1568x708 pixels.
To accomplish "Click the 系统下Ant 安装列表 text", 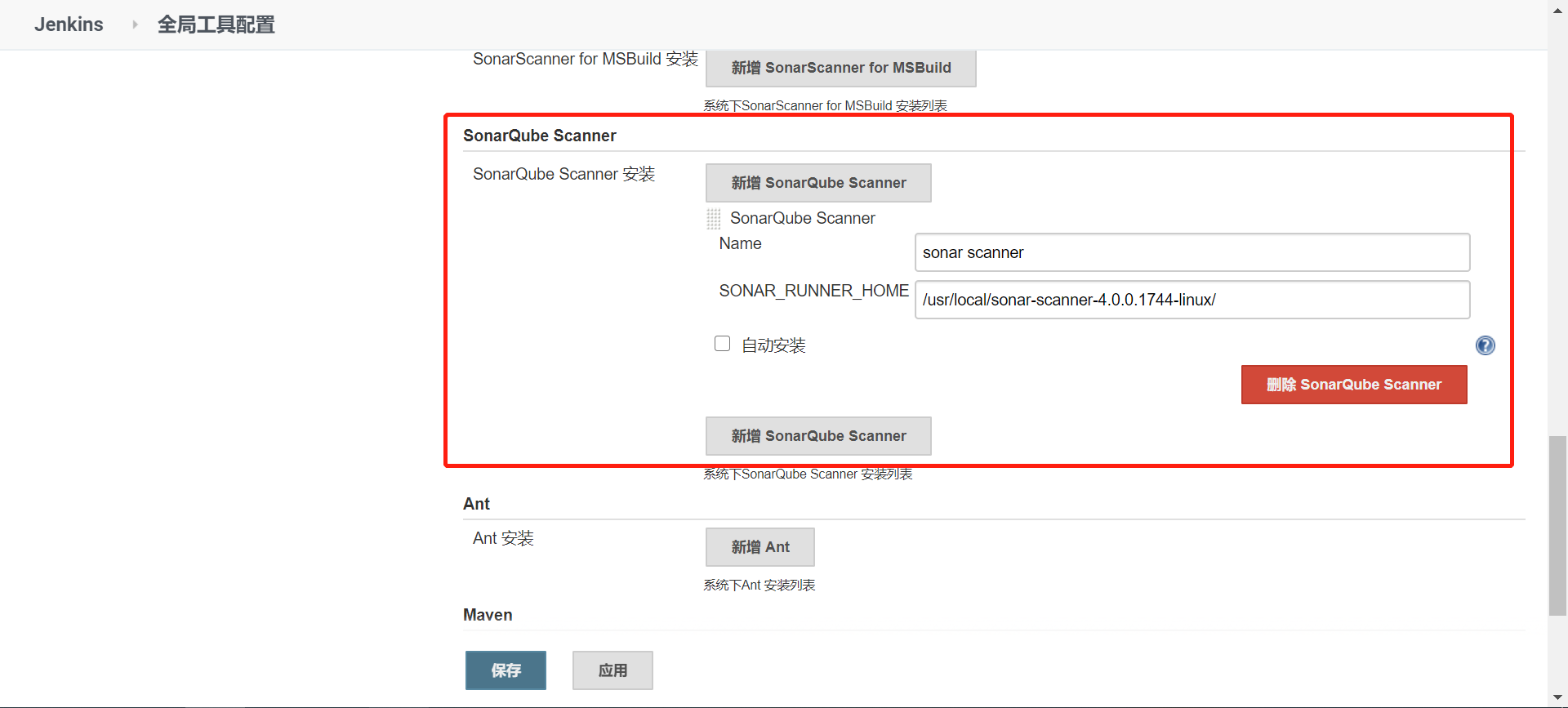I will 759,586.
